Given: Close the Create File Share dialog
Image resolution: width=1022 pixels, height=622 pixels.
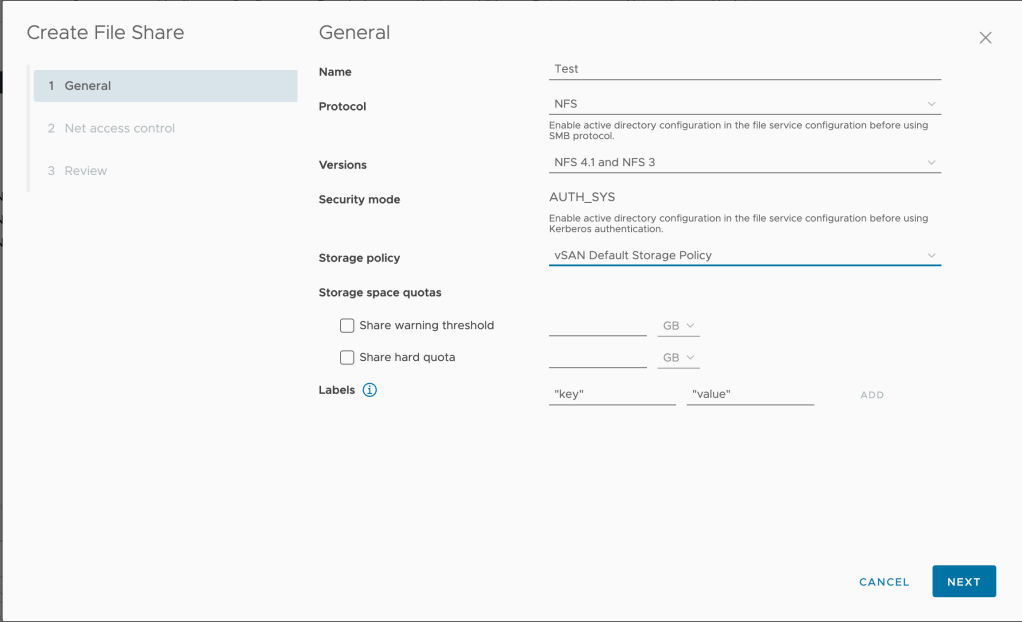Looking at the screenshot, I should point(985,38).
